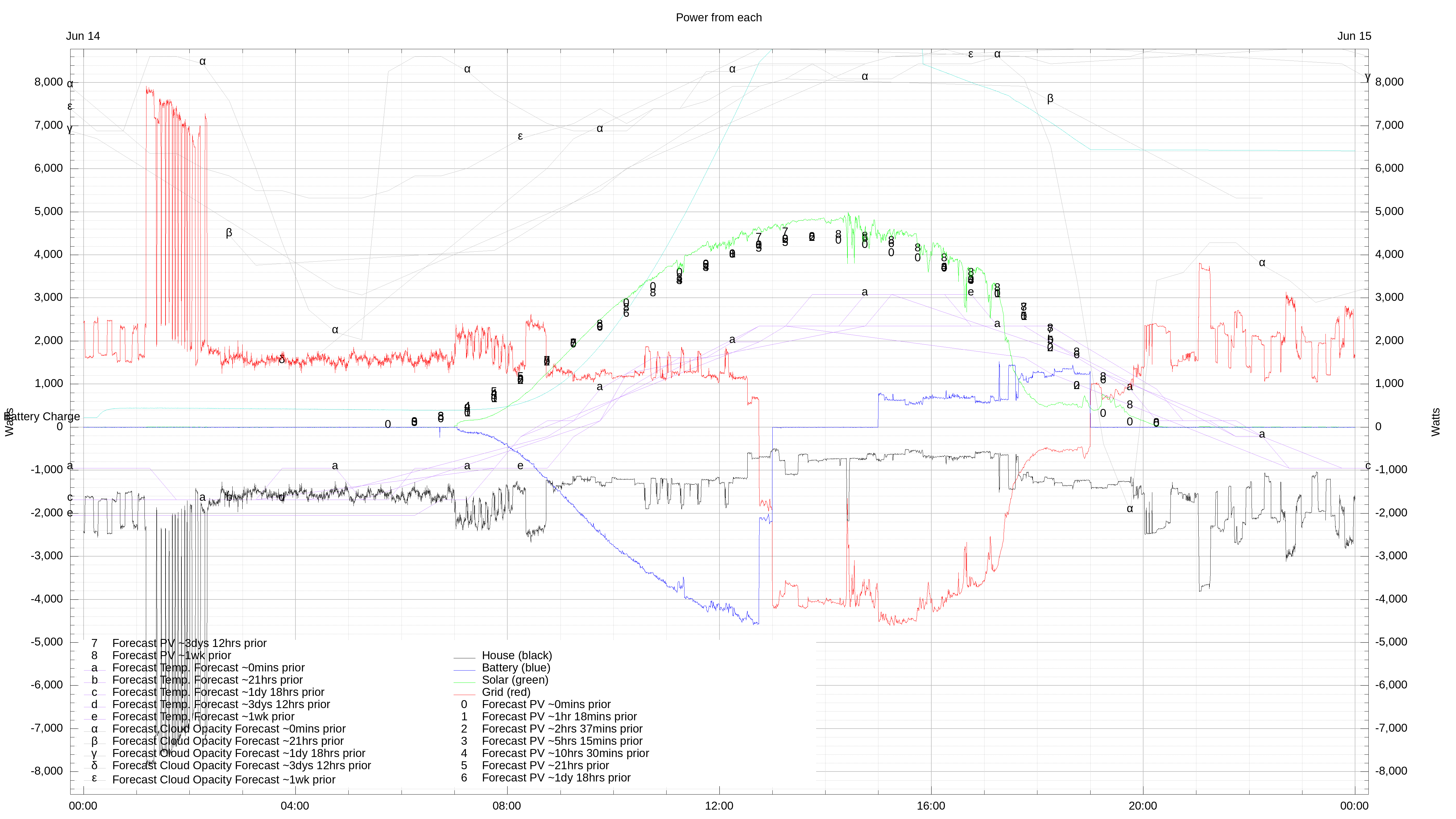Select the 'Battery Charge' label
The height and width of the screenshot is (819, 1456).
[x=42, y=417]
